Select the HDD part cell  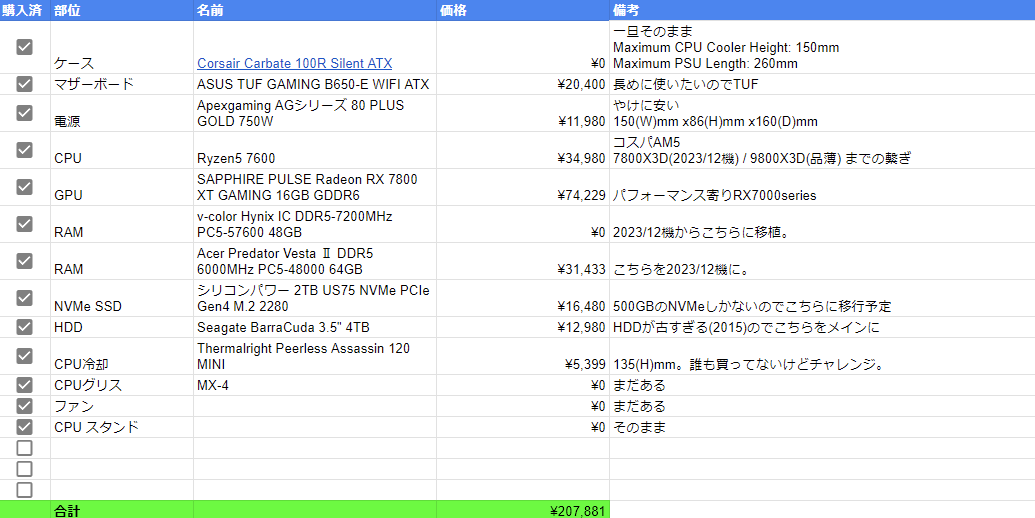click(122, 327)
